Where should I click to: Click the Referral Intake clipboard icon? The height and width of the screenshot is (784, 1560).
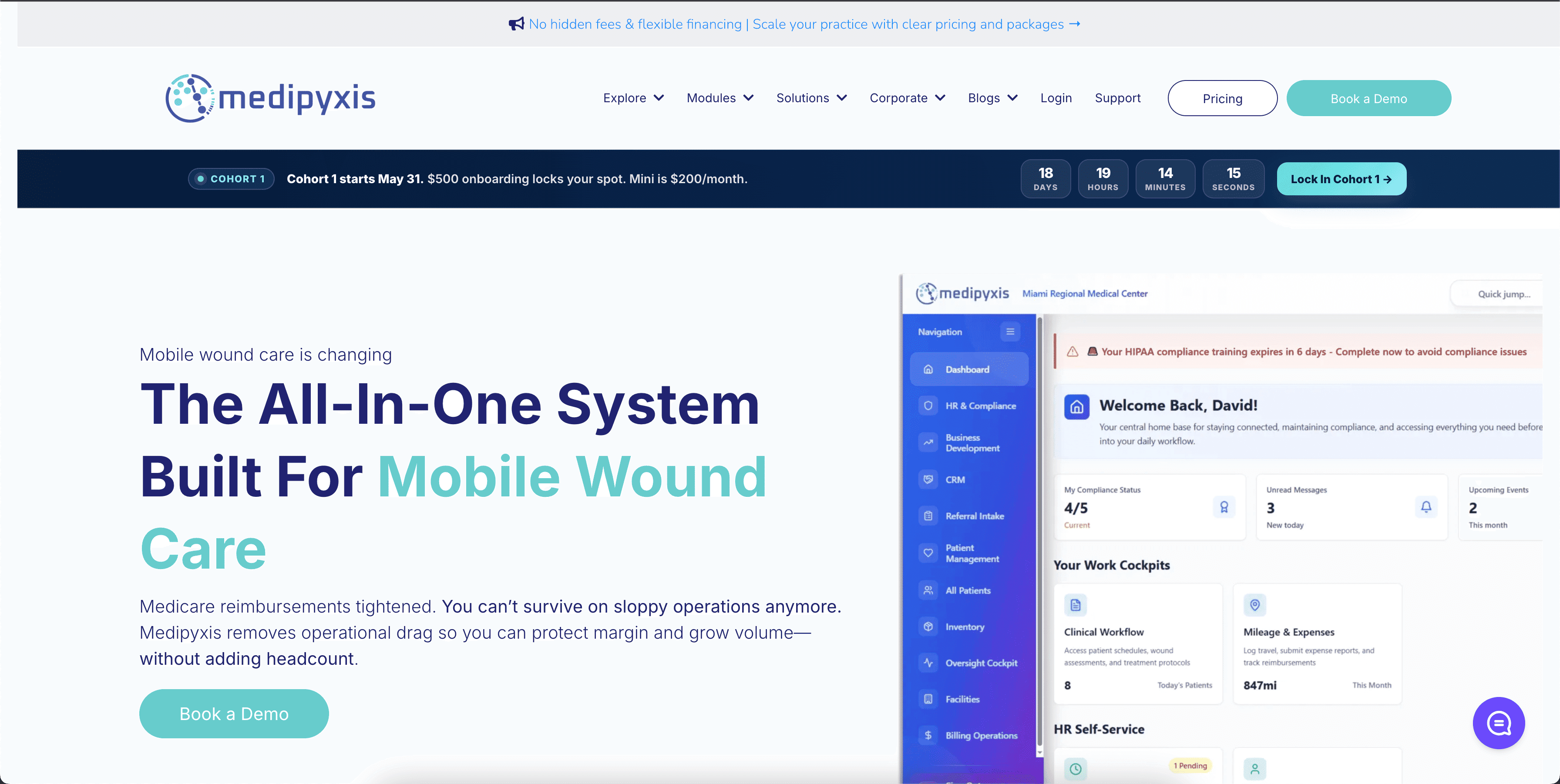pyautogui.click(x=928, y=516)
